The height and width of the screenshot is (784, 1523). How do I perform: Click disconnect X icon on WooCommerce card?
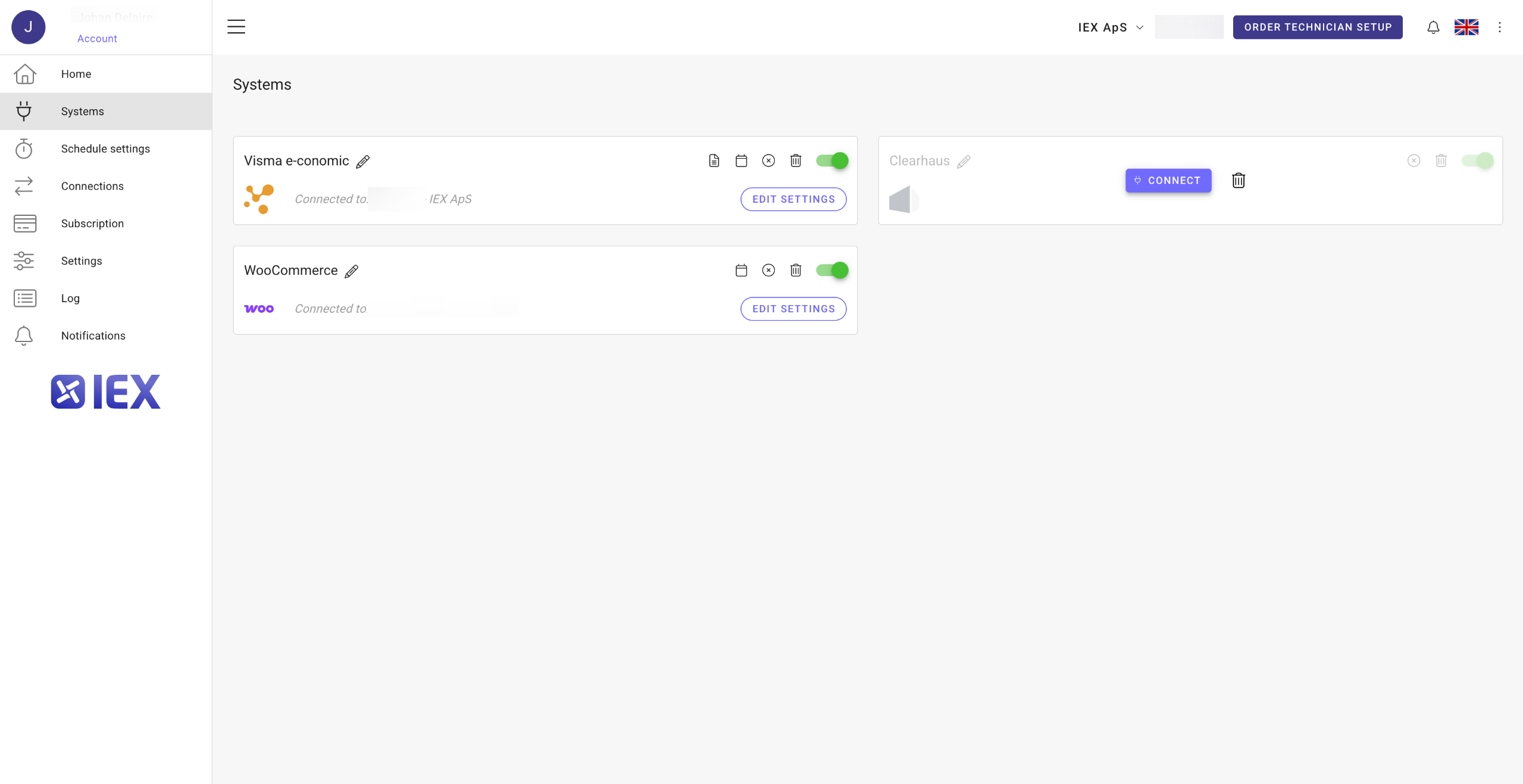[768, 270]
